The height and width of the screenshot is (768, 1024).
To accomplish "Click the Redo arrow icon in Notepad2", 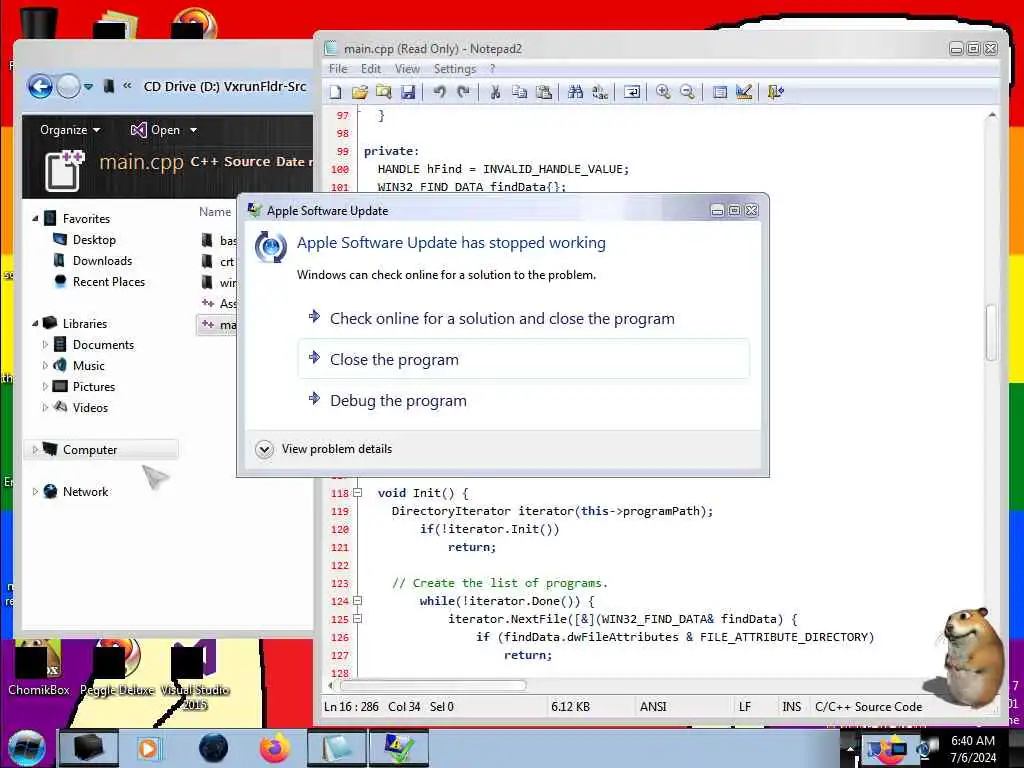I will [464, 92].
